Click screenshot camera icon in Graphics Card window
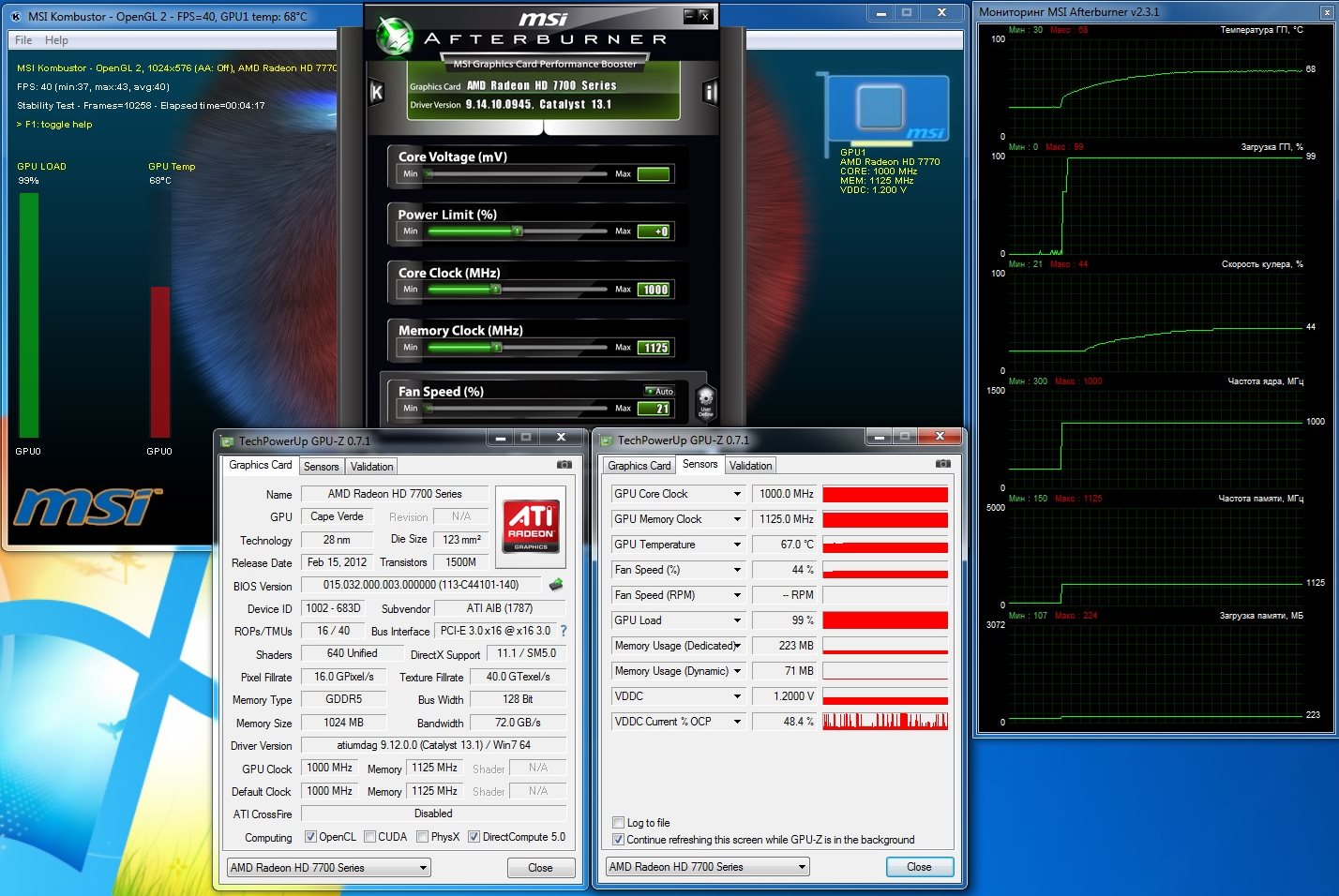Viewport: 1339px width, 896px height. [564, 465]
